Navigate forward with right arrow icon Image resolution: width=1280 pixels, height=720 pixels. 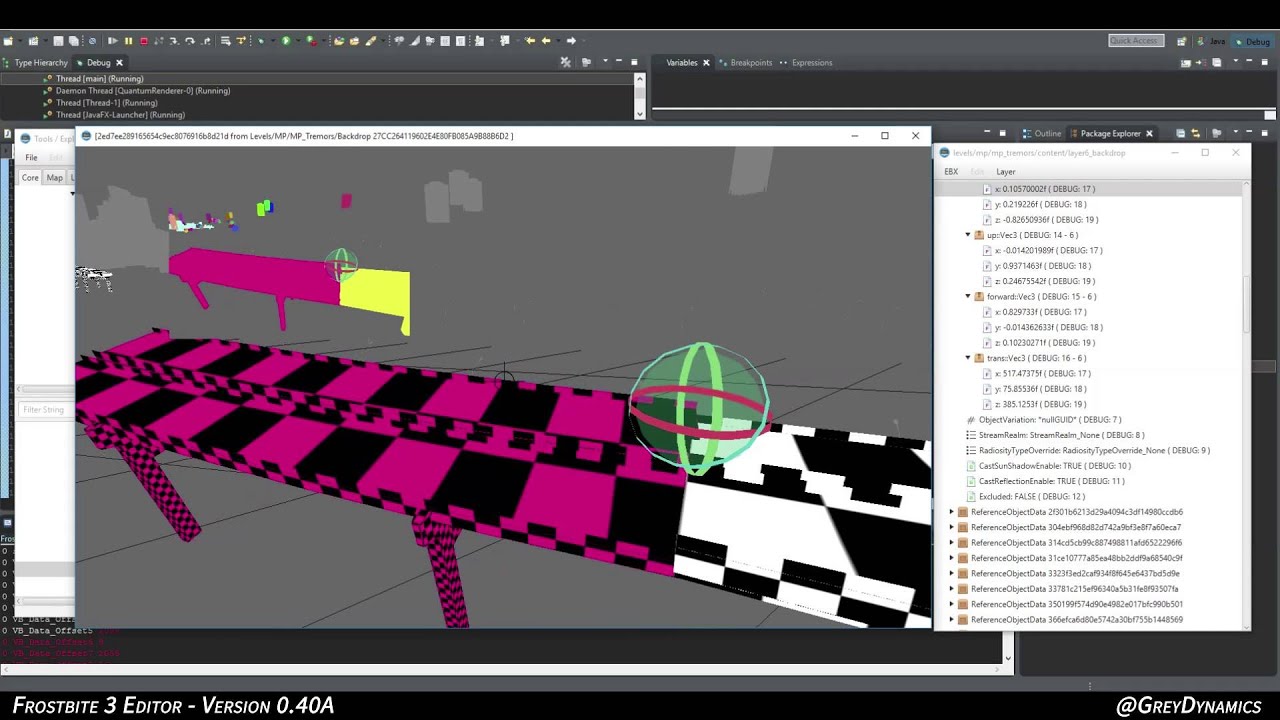571,41
